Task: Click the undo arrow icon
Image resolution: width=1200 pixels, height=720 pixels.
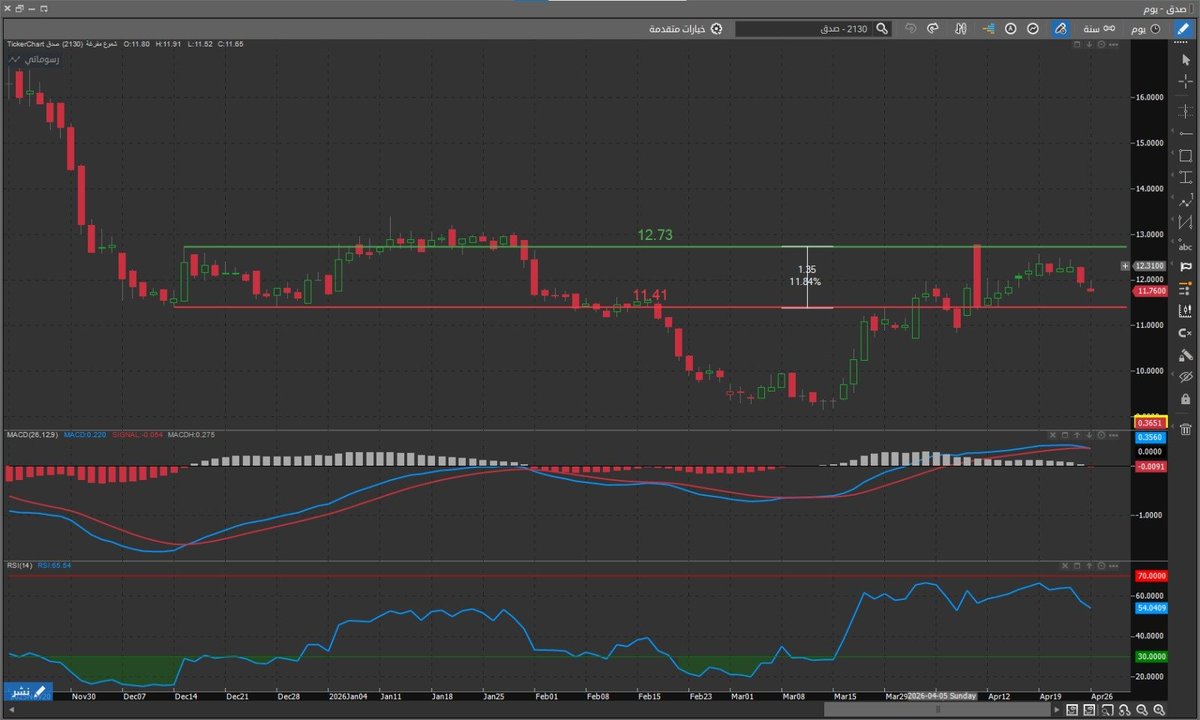Action: pos(910,29)
